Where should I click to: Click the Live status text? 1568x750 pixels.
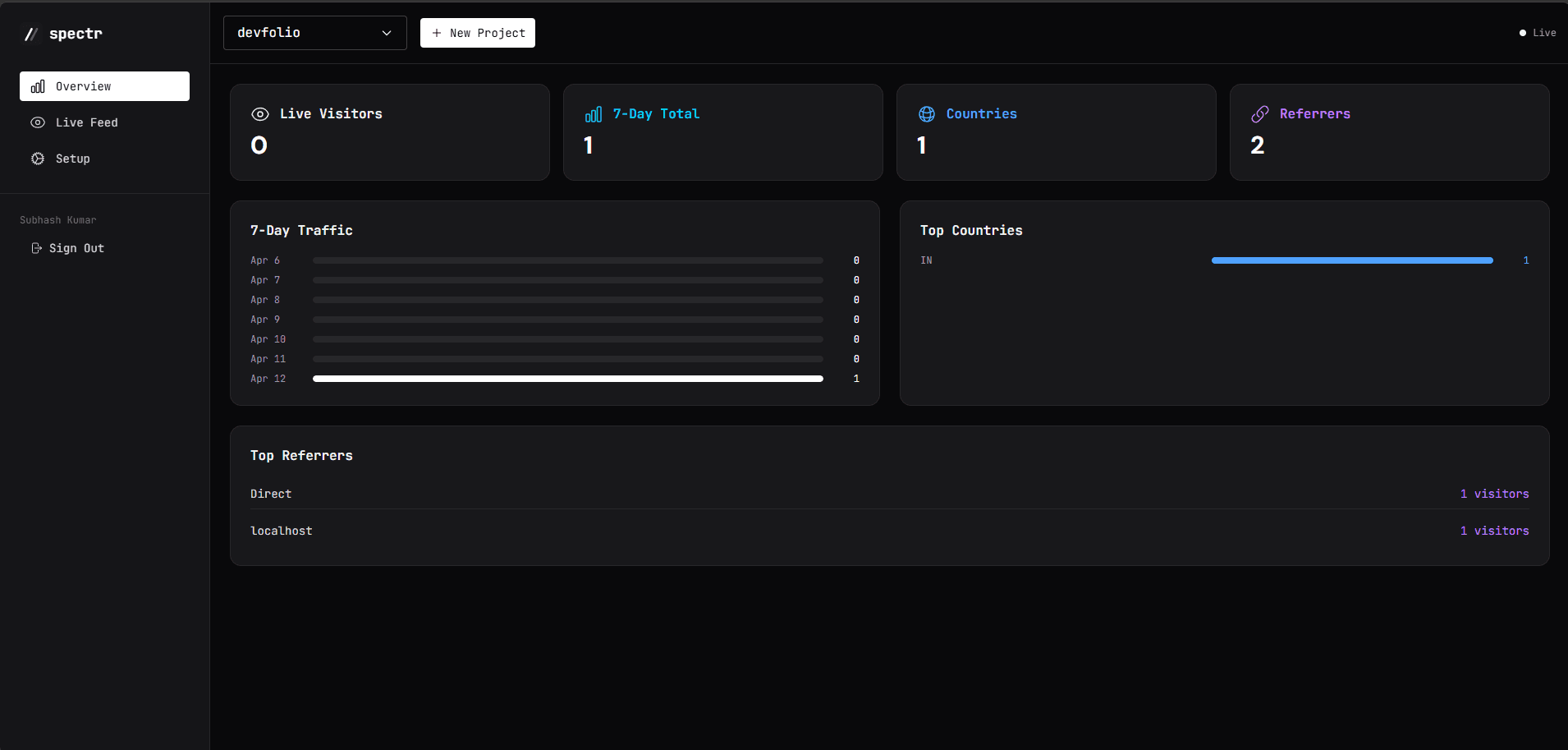point(1544,33)
